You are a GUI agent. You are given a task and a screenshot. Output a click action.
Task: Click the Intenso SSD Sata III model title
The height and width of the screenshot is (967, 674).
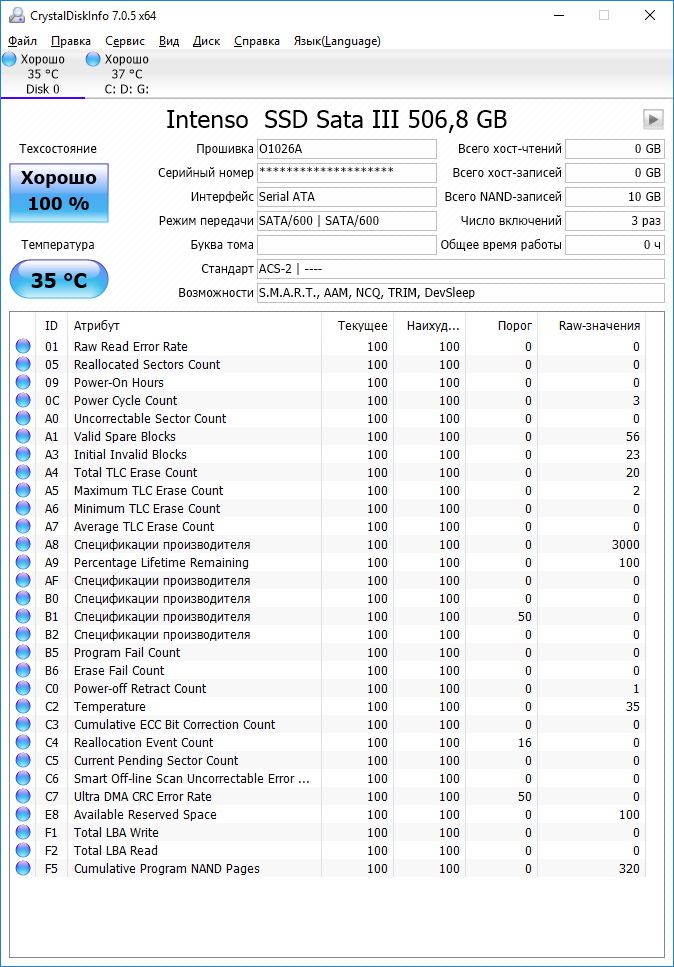[x=336, y=119]
